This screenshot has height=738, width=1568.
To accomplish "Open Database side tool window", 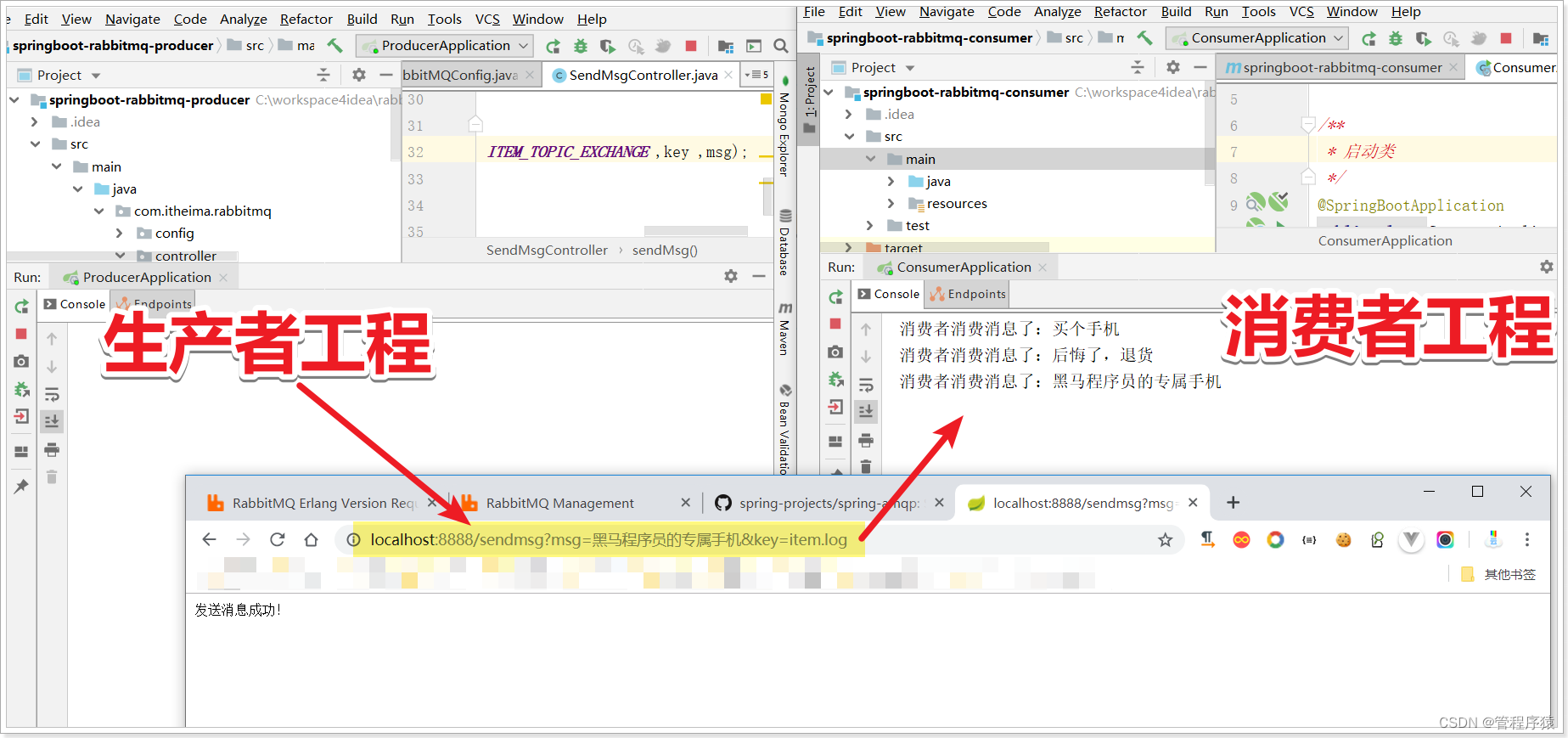I will [784, 244].
